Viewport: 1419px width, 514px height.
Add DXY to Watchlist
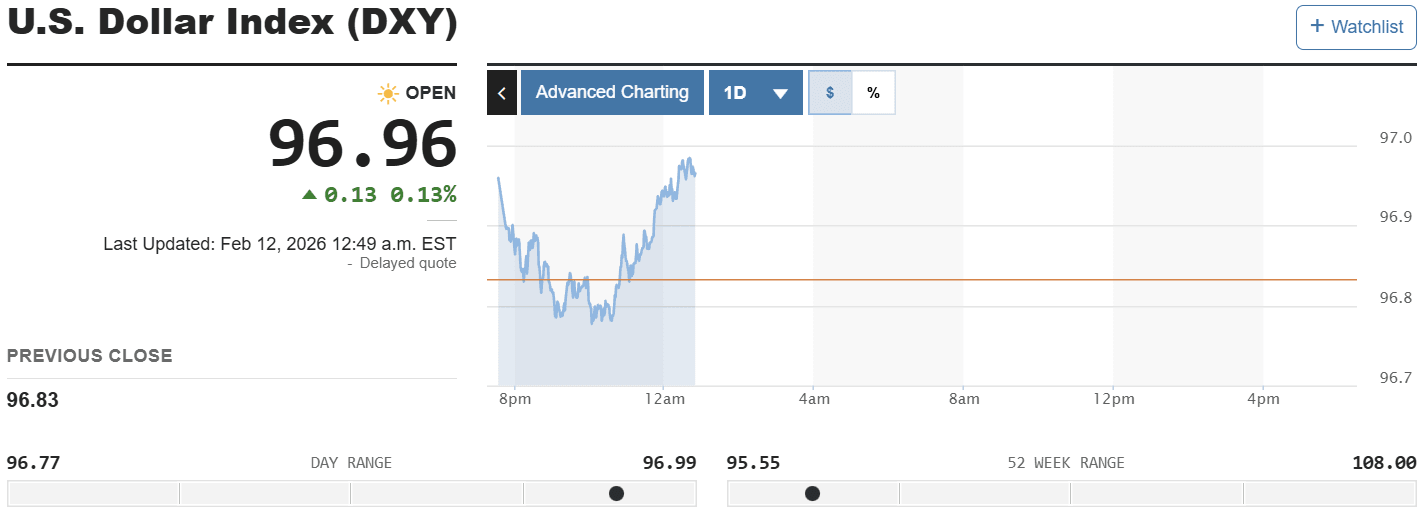(x=1356, y=27)
